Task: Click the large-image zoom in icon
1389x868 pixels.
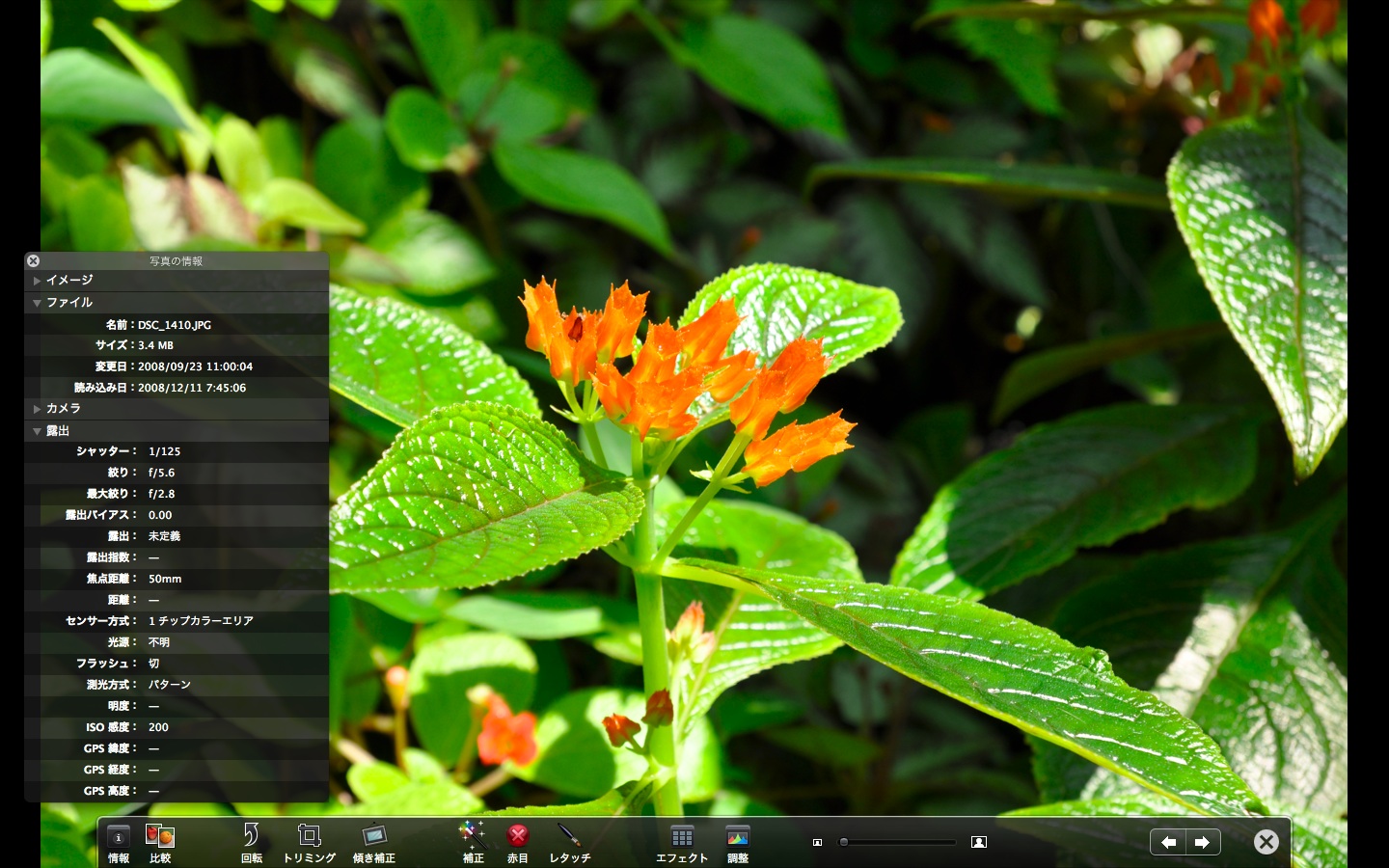Action: pos(979,842)
